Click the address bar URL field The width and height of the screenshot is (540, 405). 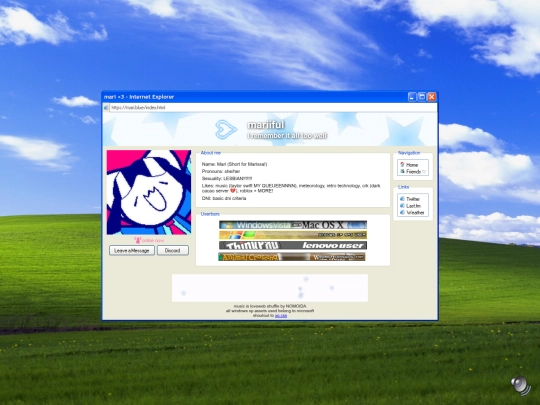click(x=273, y=107)
